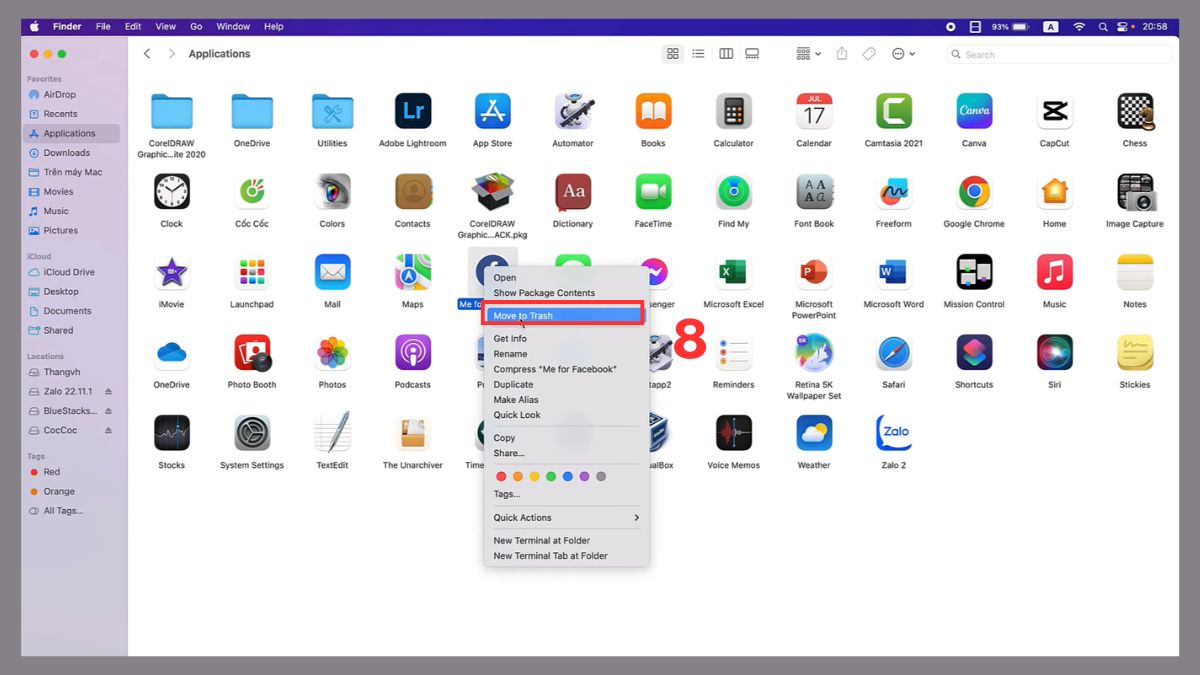This screenshot has height=675, width=1200.
Task: Click the Finder Search field
Action: coord(1059,54)
